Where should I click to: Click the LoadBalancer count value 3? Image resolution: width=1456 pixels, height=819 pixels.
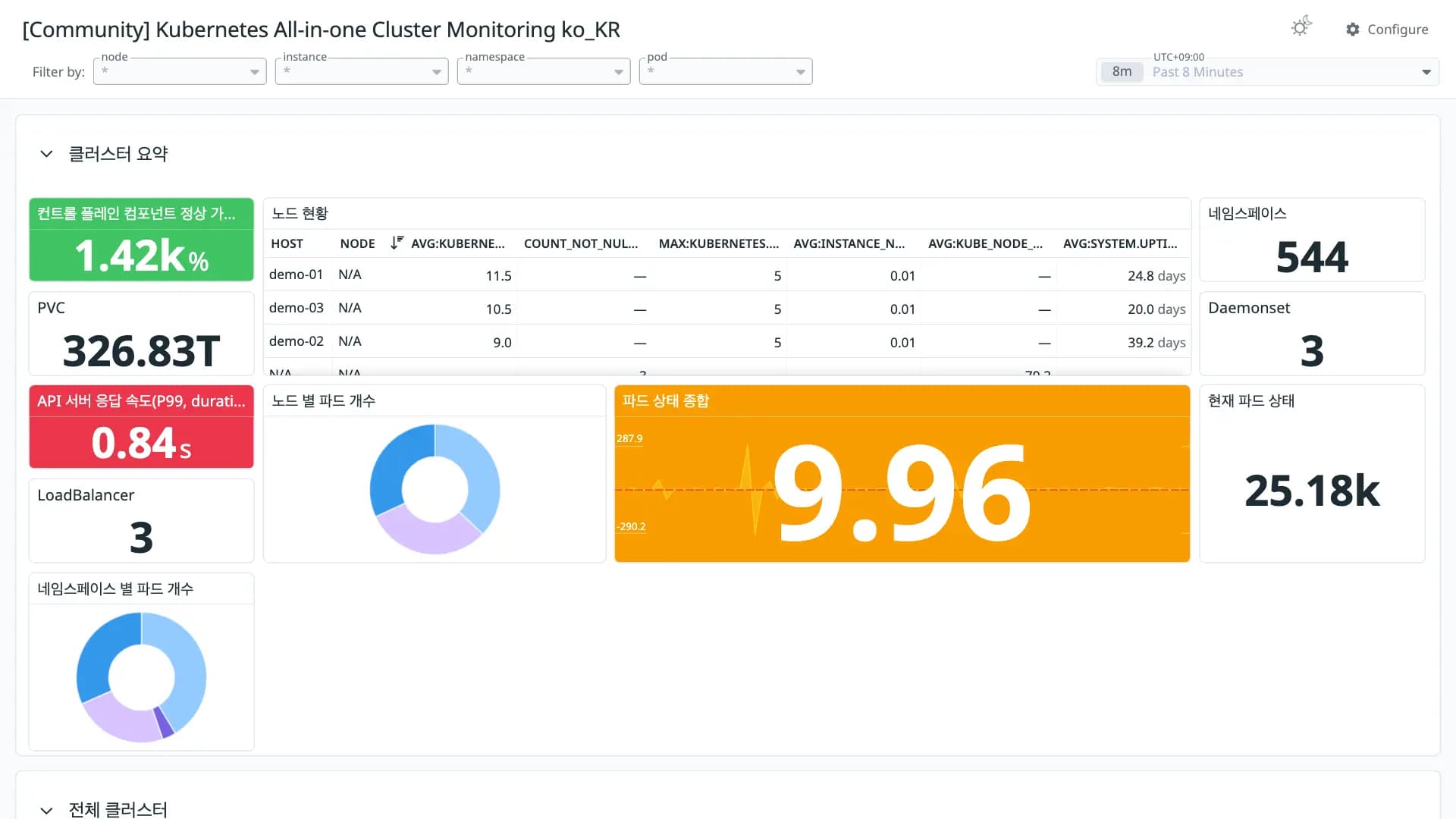(x=141, y=537)
